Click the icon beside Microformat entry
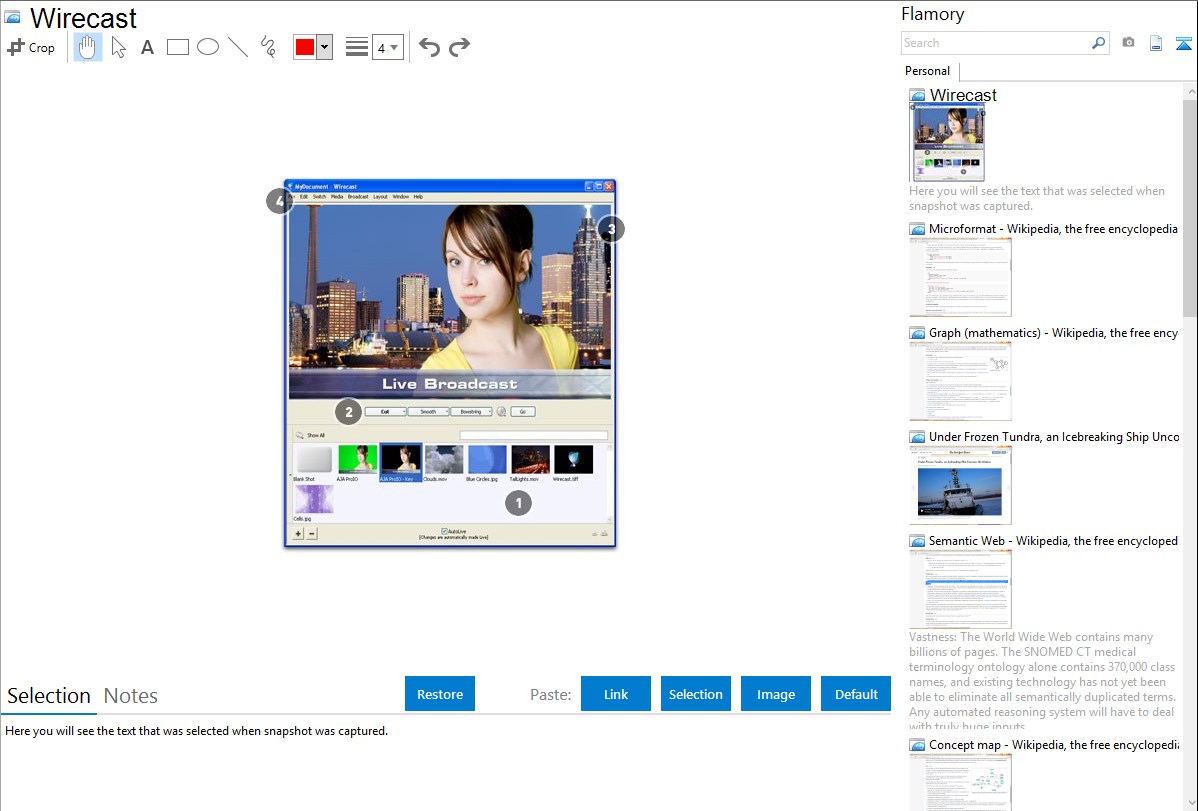Screen dimensions: 1198x811 click(x=917, y=229)
